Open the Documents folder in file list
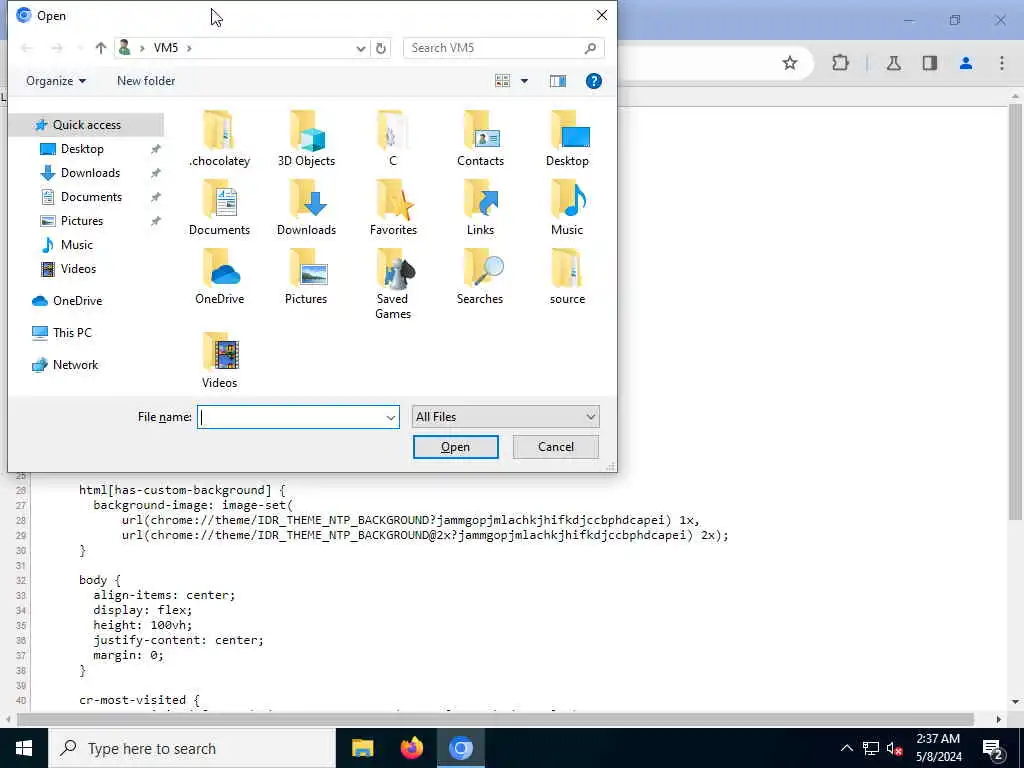 (219, 208)
